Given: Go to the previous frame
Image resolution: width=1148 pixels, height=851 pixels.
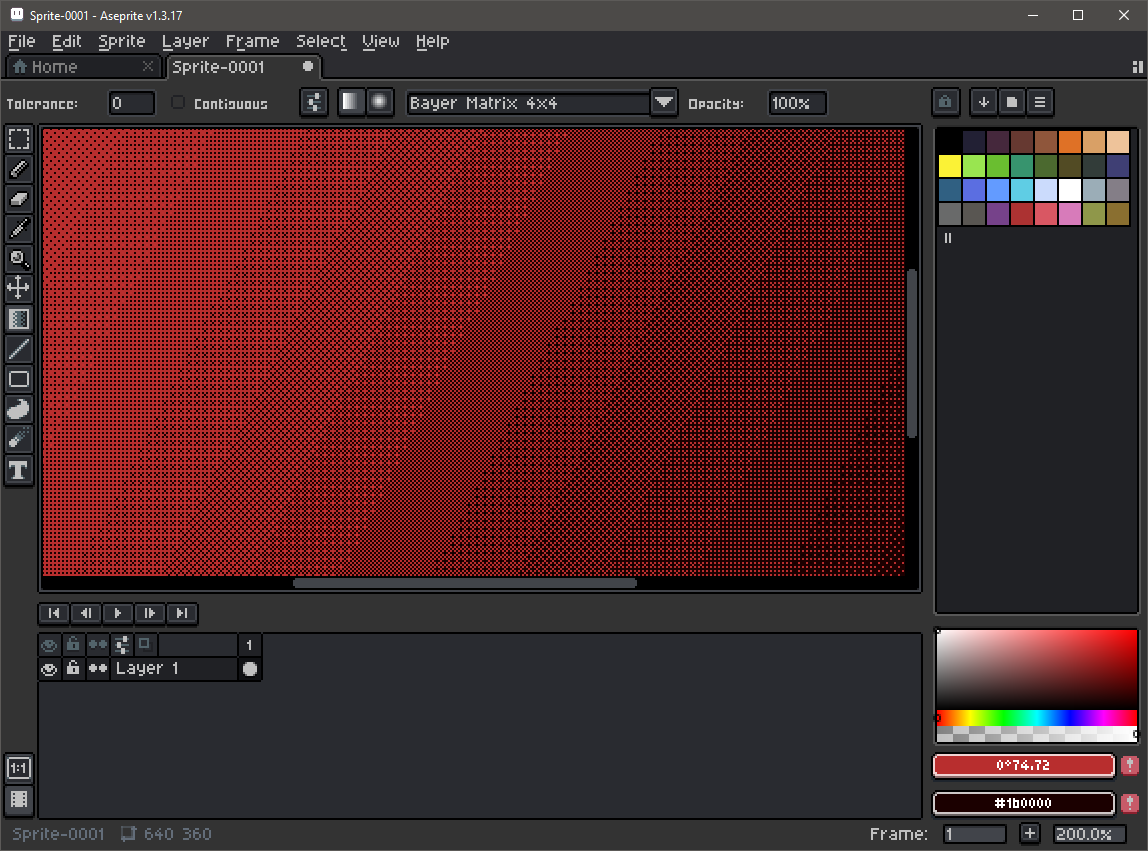Looking at the screenshot, I should 86,613.
